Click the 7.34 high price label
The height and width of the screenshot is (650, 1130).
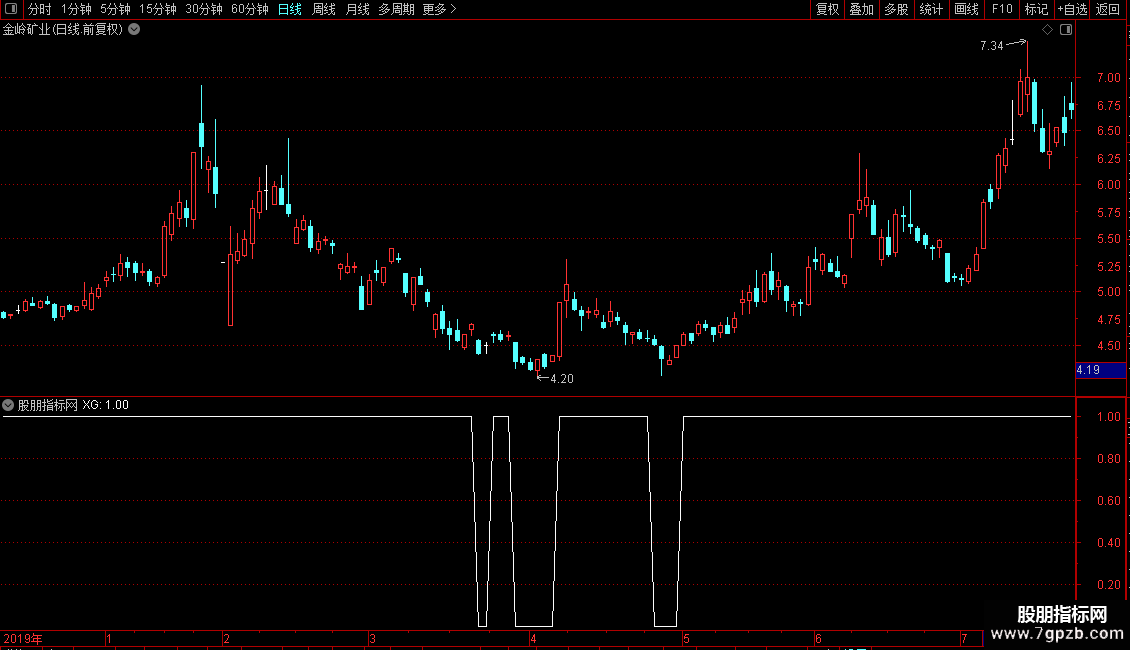(x=992, y=45)
